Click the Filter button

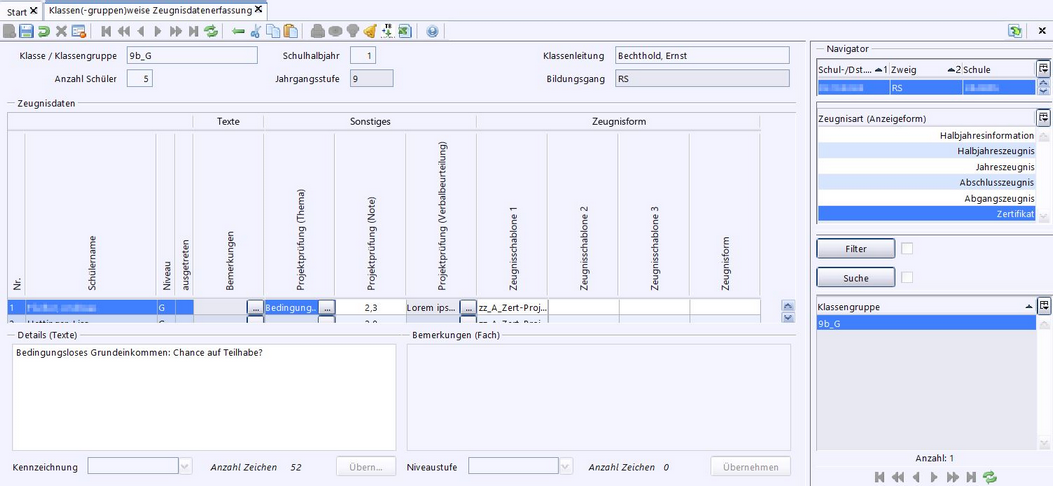(x=856, y=248)
